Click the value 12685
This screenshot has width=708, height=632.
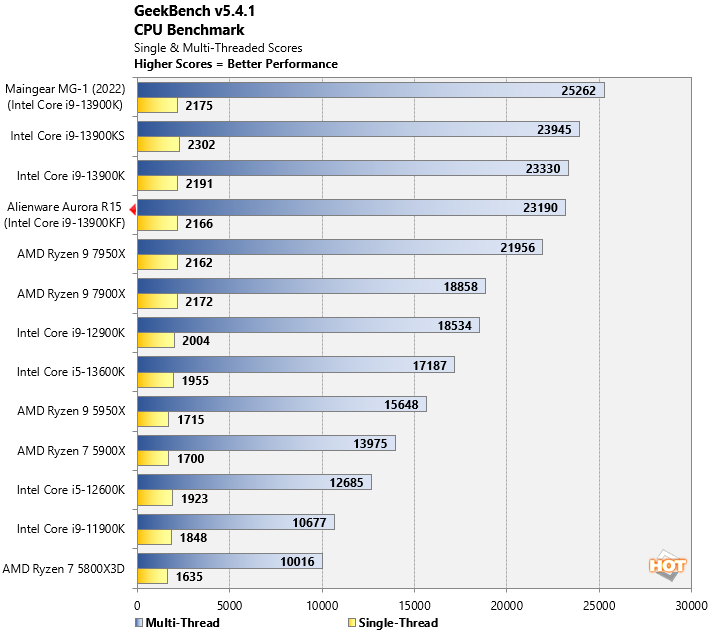click(x=346, y=483)
